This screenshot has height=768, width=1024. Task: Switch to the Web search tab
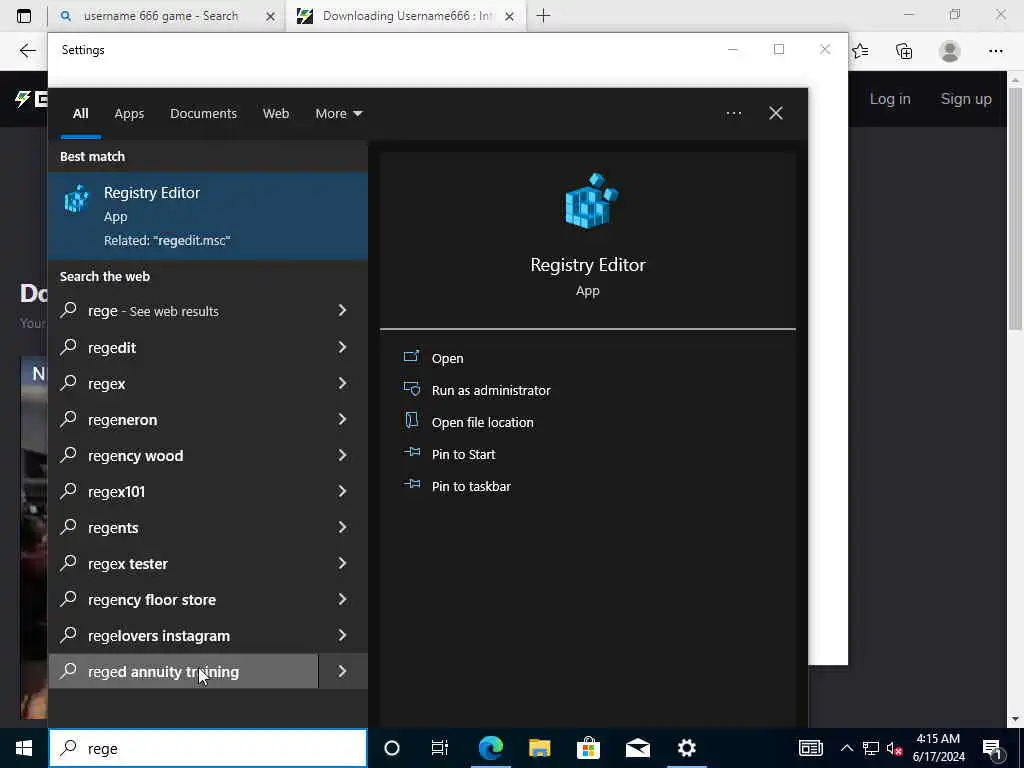click(276, 114)
